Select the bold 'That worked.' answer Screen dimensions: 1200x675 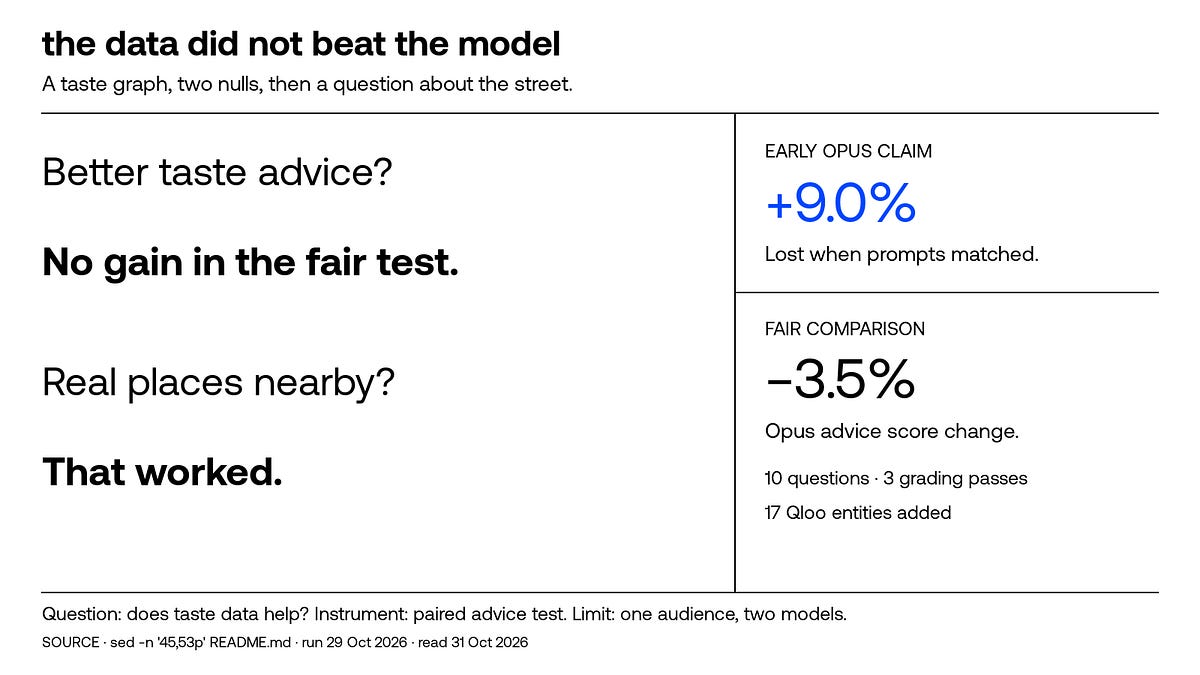[162, 471]
